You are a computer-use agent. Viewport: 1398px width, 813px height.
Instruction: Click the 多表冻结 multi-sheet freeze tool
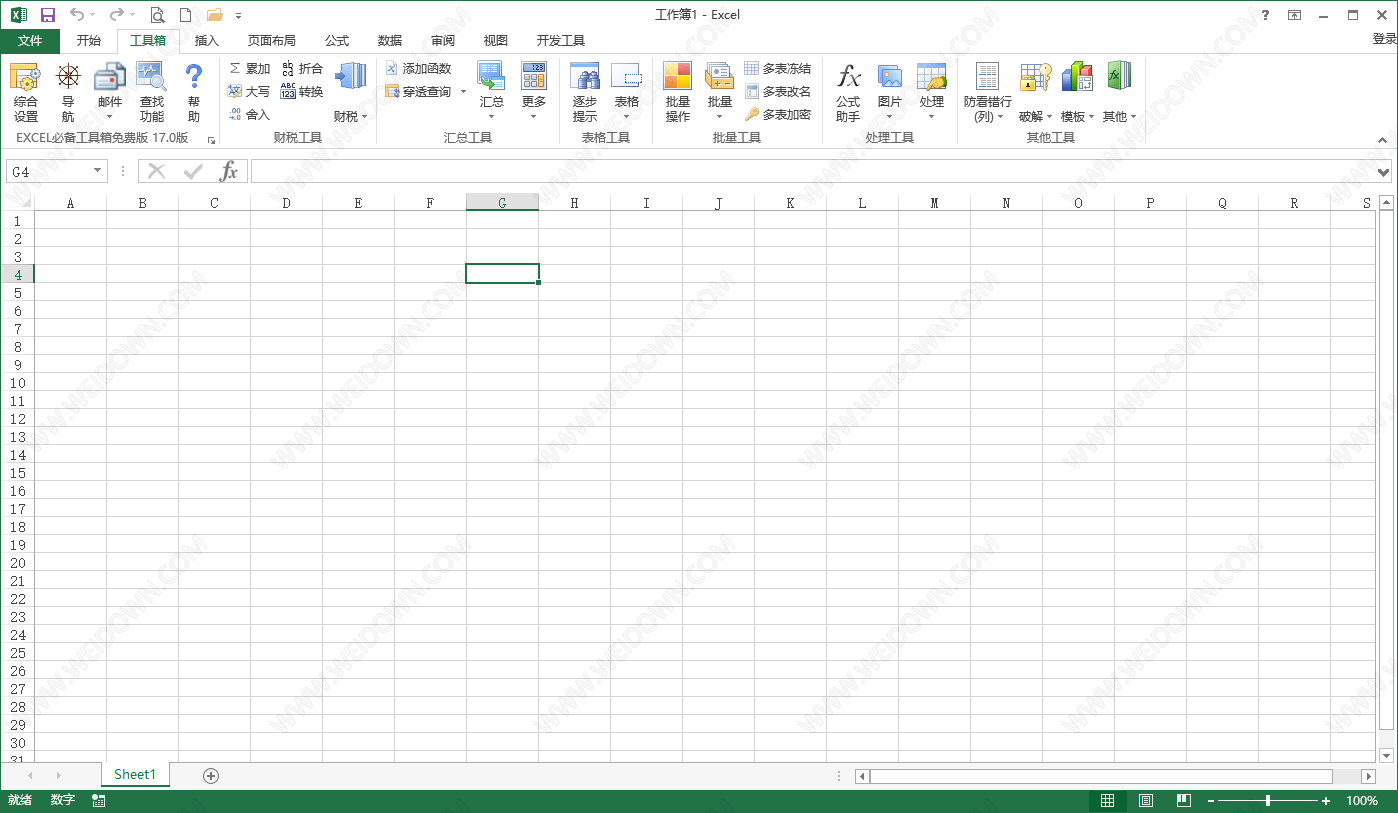point(778,68)
